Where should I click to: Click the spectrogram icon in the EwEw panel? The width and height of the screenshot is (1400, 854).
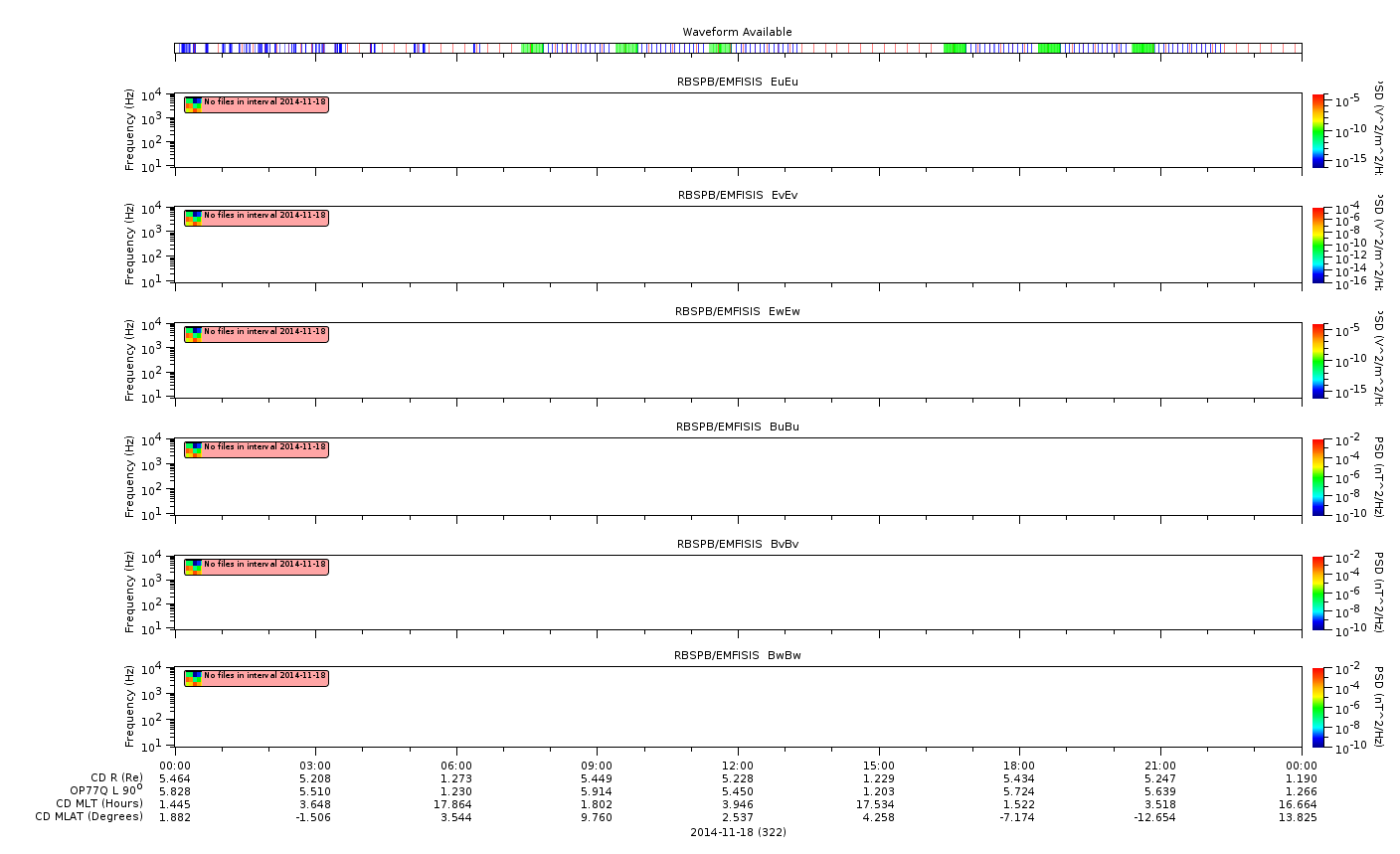click(x=193, y=334)
